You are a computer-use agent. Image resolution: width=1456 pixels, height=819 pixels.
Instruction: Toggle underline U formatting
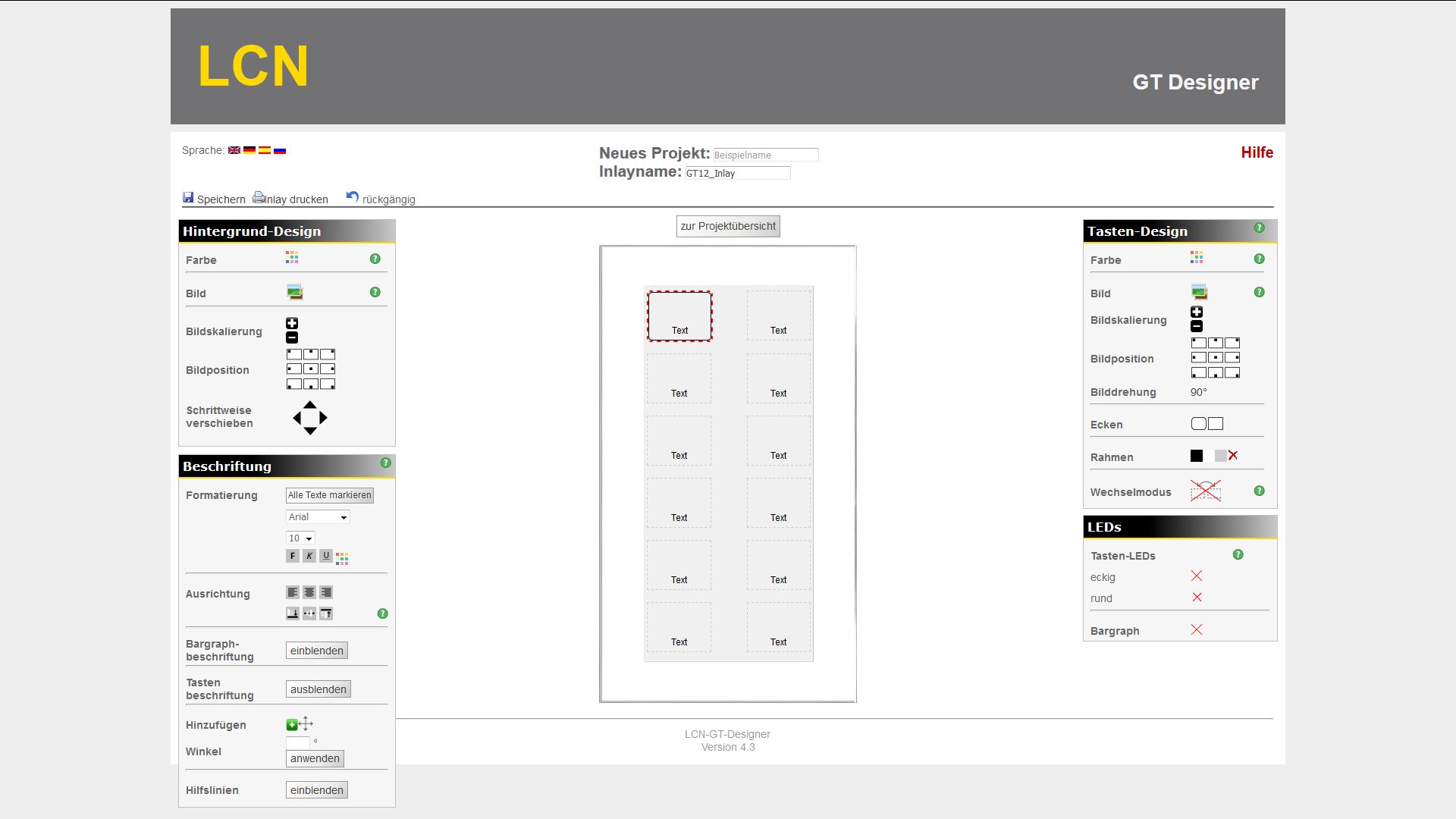(326, 556)
